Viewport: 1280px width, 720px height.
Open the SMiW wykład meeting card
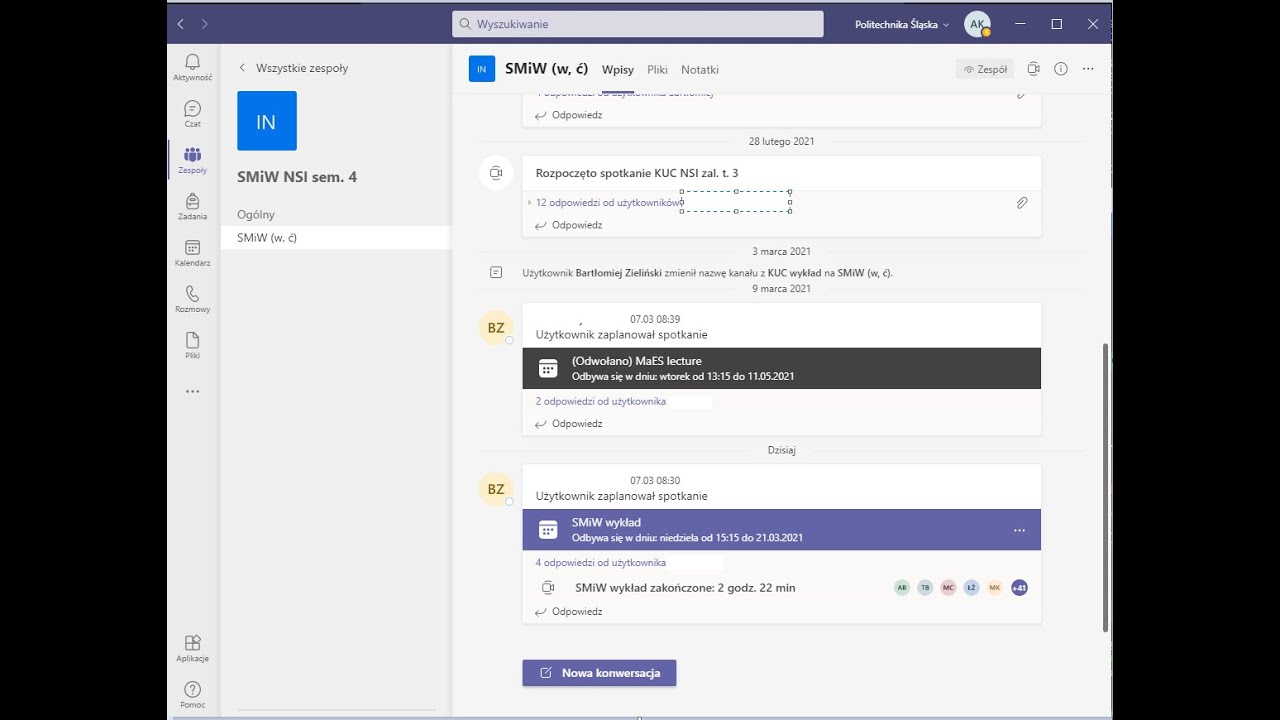[x=781, y=530]
